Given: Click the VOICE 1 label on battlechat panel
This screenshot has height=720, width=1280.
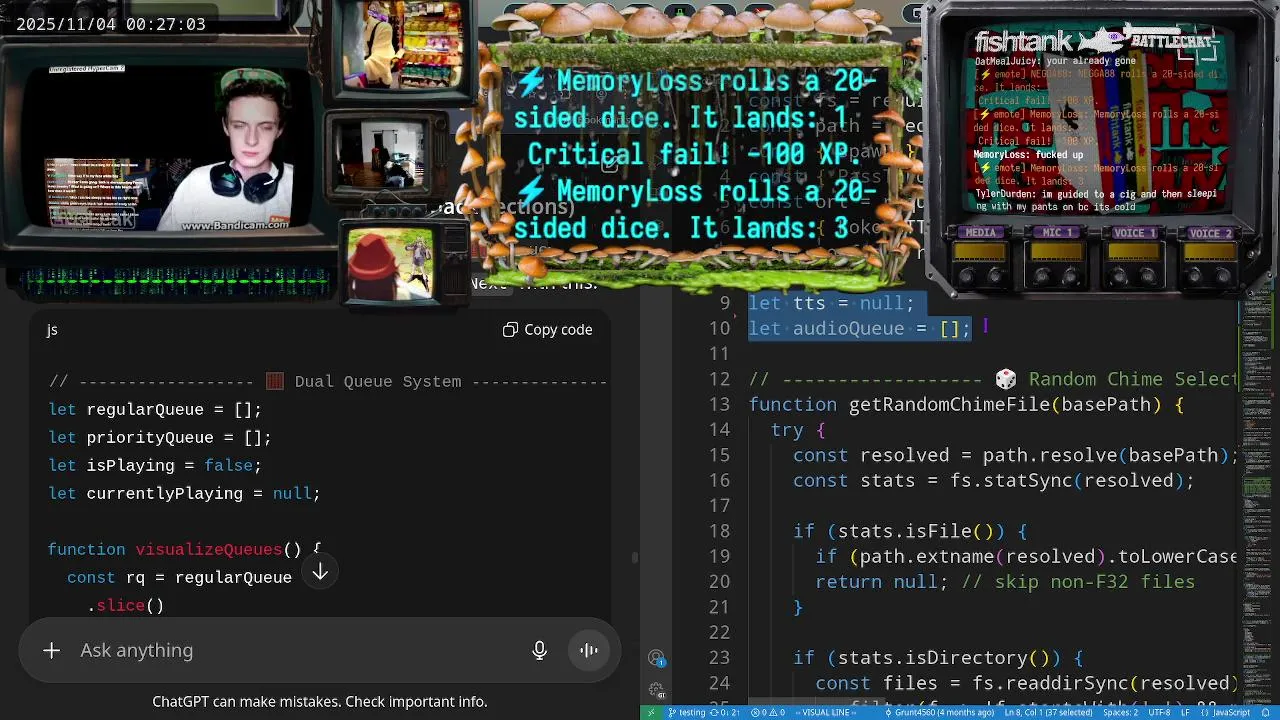Looking at the screenshot, I should pos(1134,233).
